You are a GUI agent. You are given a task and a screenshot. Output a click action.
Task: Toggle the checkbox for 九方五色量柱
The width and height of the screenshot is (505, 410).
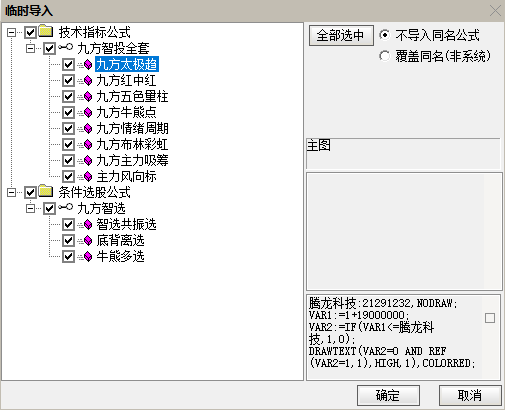tap(68, 96)
